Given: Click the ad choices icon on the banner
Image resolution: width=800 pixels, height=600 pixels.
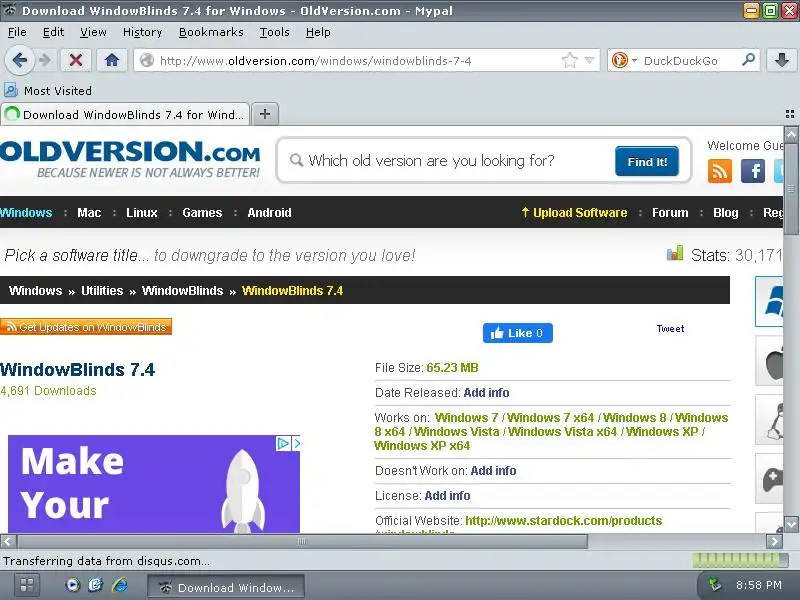Looking at the screenshot, I should [x=283, y=443].
